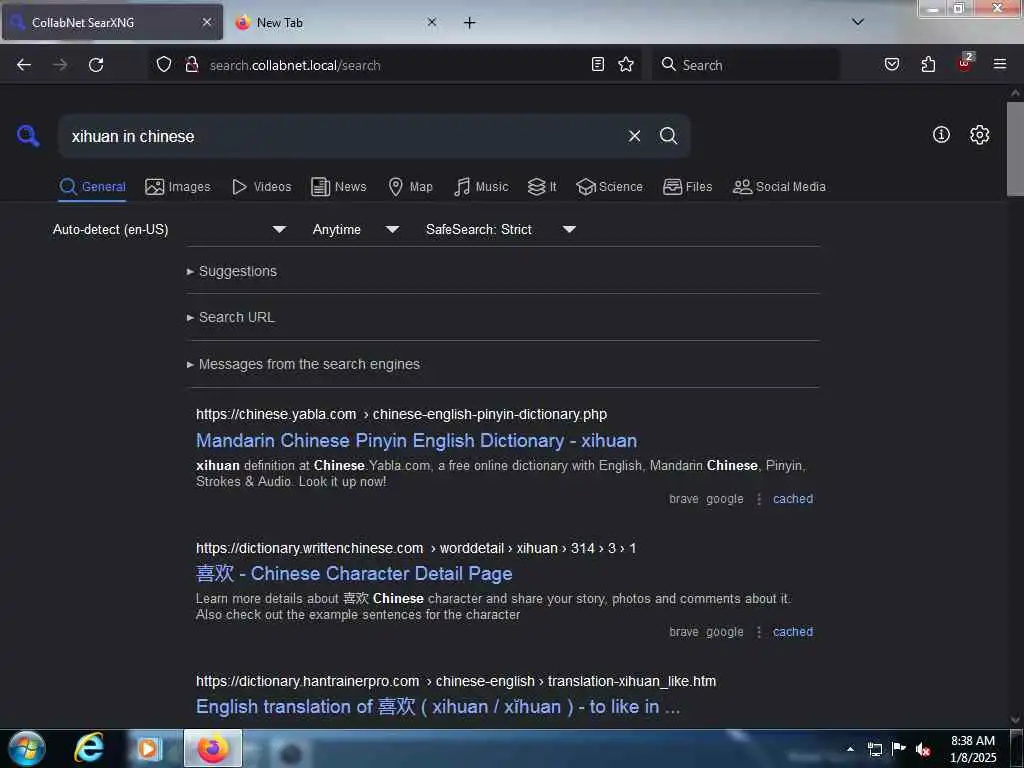The height and width of the screenshot is (768, 1024).
Task: Launch Internet Explorer from taskbar
Action: [x=89, y=748]
